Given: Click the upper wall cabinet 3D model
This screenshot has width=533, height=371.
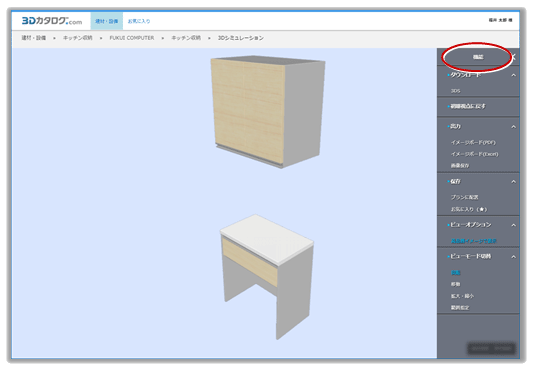Looking at the screenshot, I should tap(268, 112).
